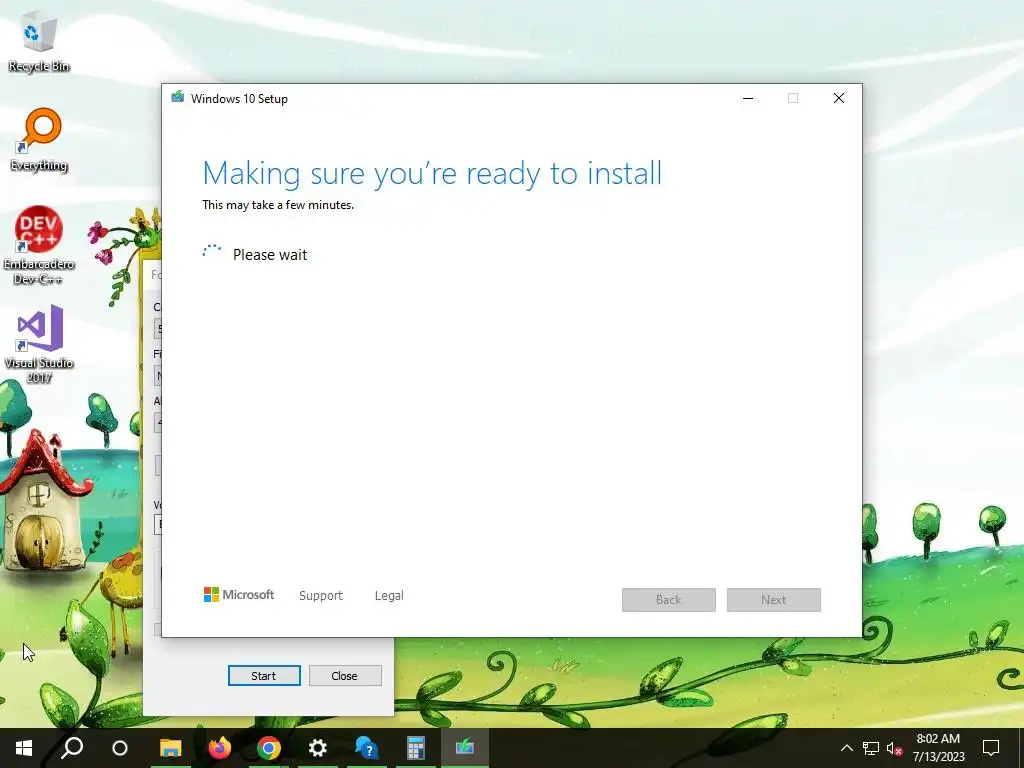Open Get Help app on taskbar
Screen dimensions: 1024x768
pyautogui.click(x=367, y=748)
